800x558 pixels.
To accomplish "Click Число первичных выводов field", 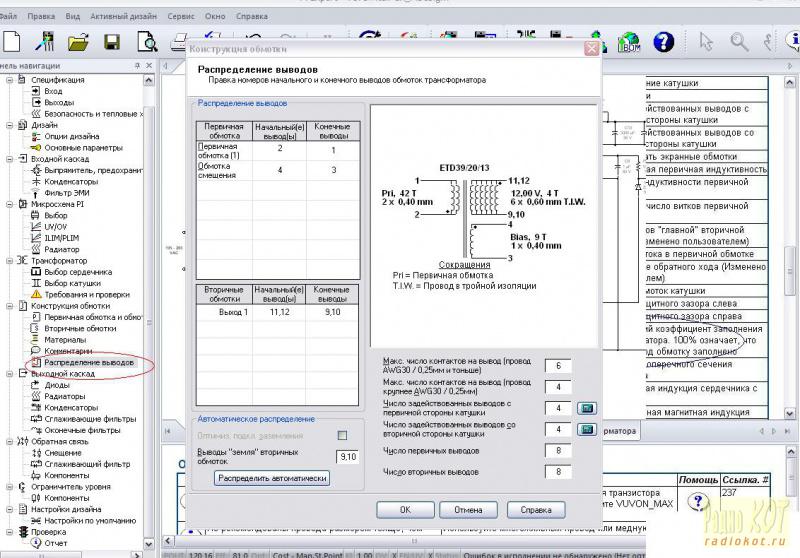I will click(558, 450).
